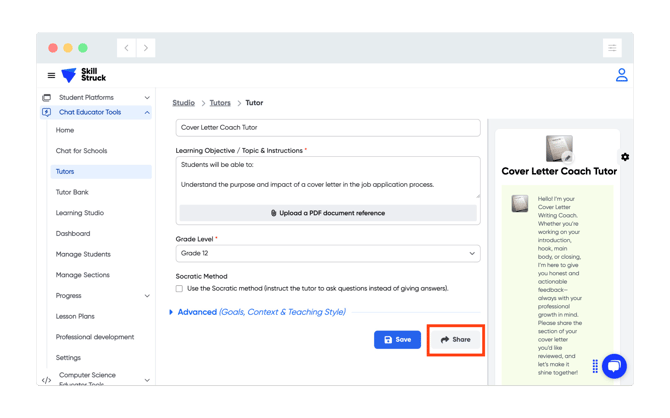Click the Skill Struck logo

pyautogui.click(x=84, y=75)
